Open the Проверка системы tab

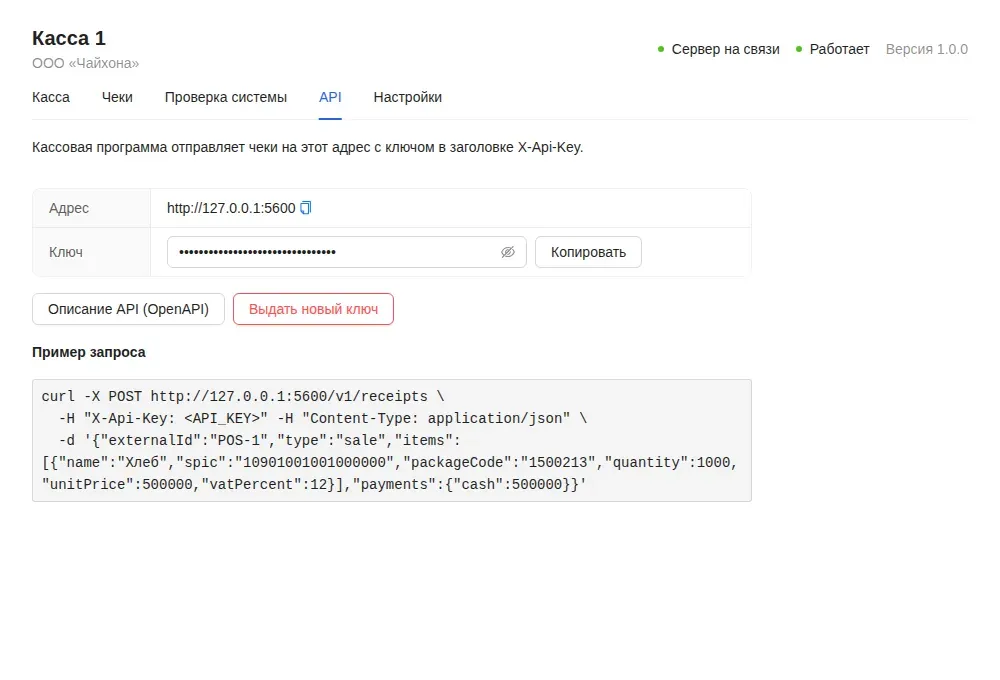226,98
